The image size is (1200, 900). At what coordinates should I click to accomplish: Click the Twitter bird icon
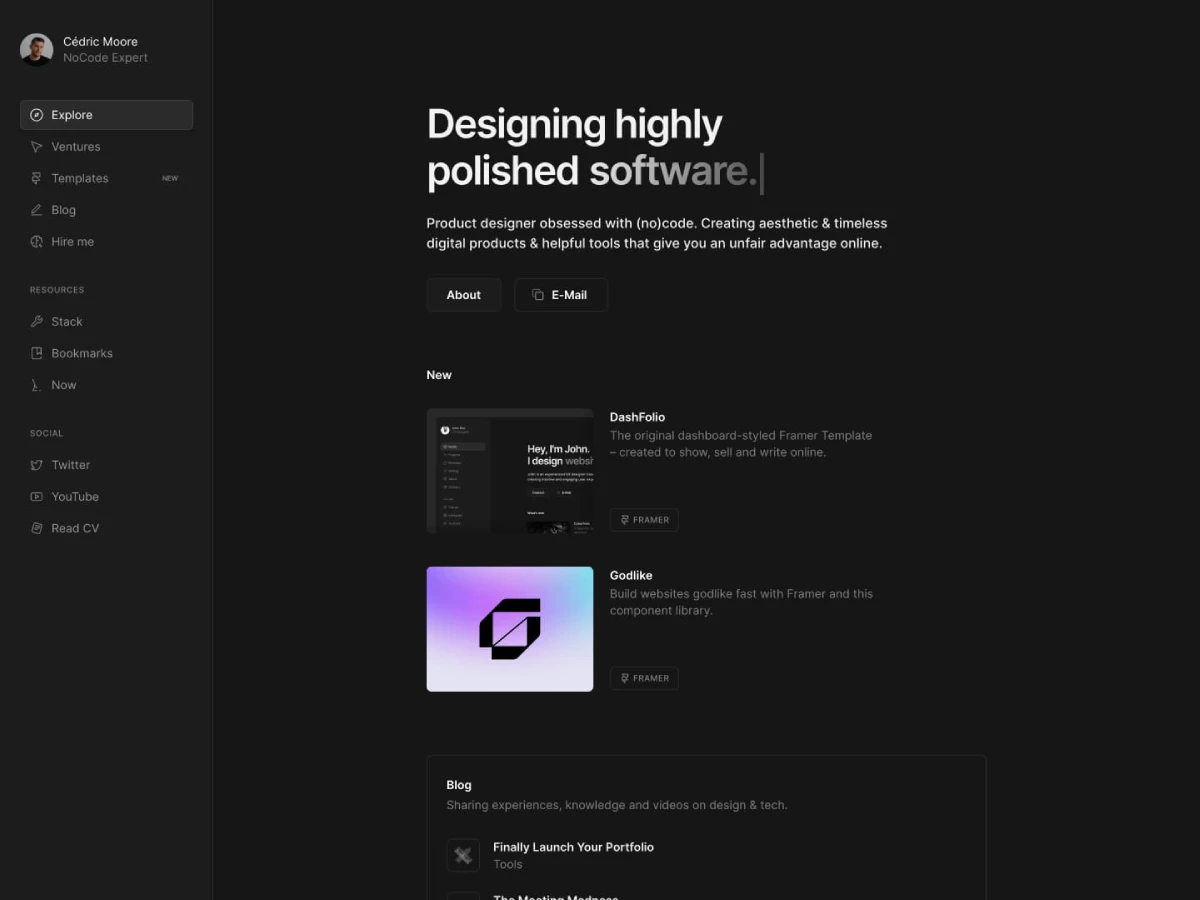coord(37,465)
